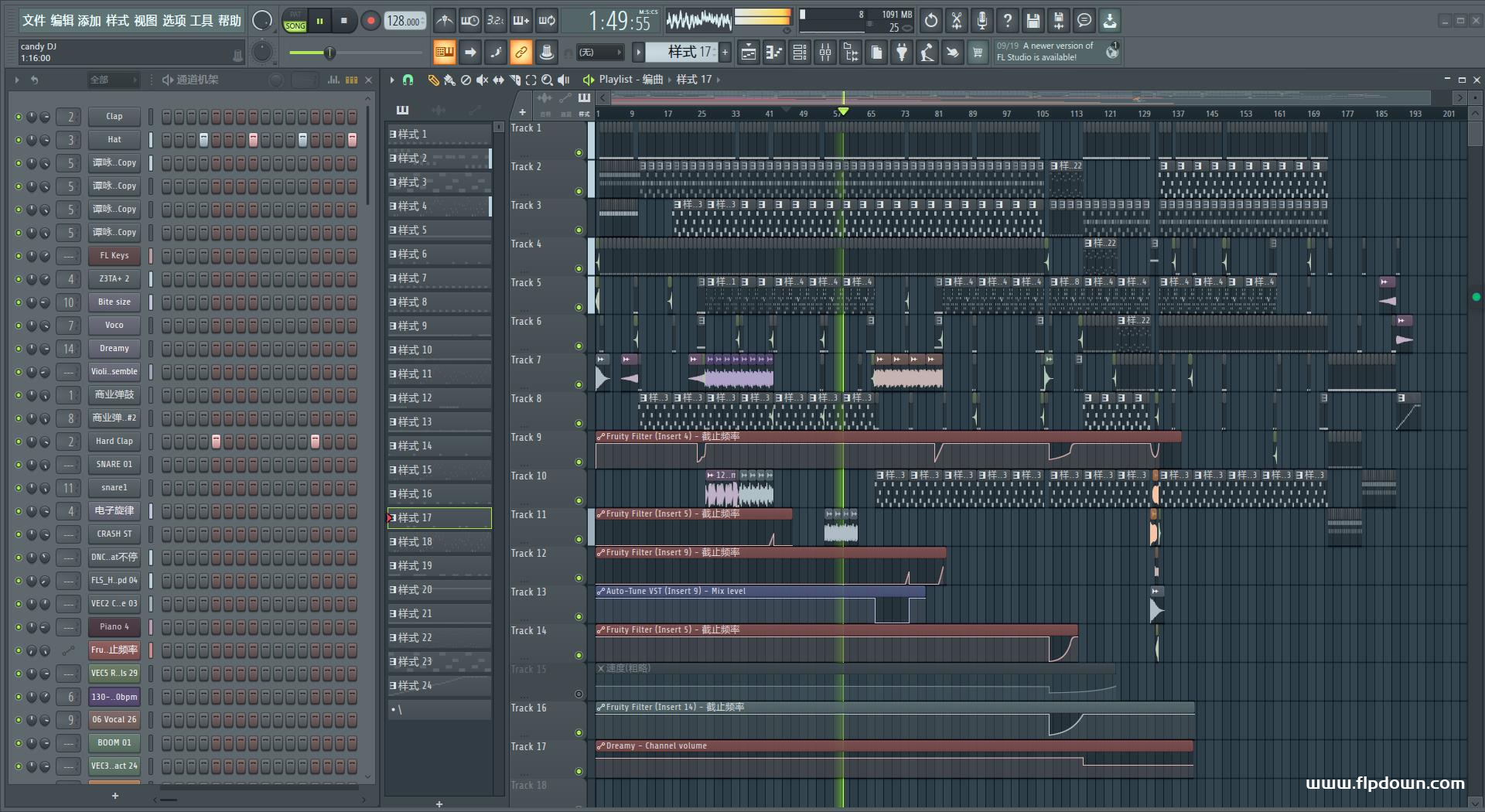Select the playlist Mute tool

click(482, 80)
